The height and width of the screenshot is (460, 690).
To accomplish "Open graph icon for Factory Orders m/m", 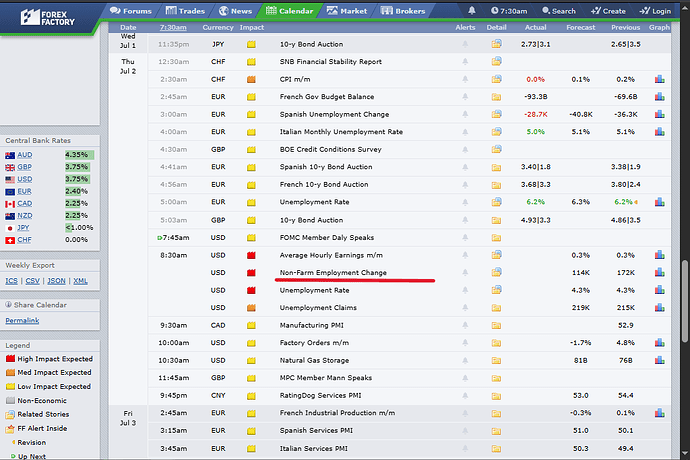I will (659, 342).
